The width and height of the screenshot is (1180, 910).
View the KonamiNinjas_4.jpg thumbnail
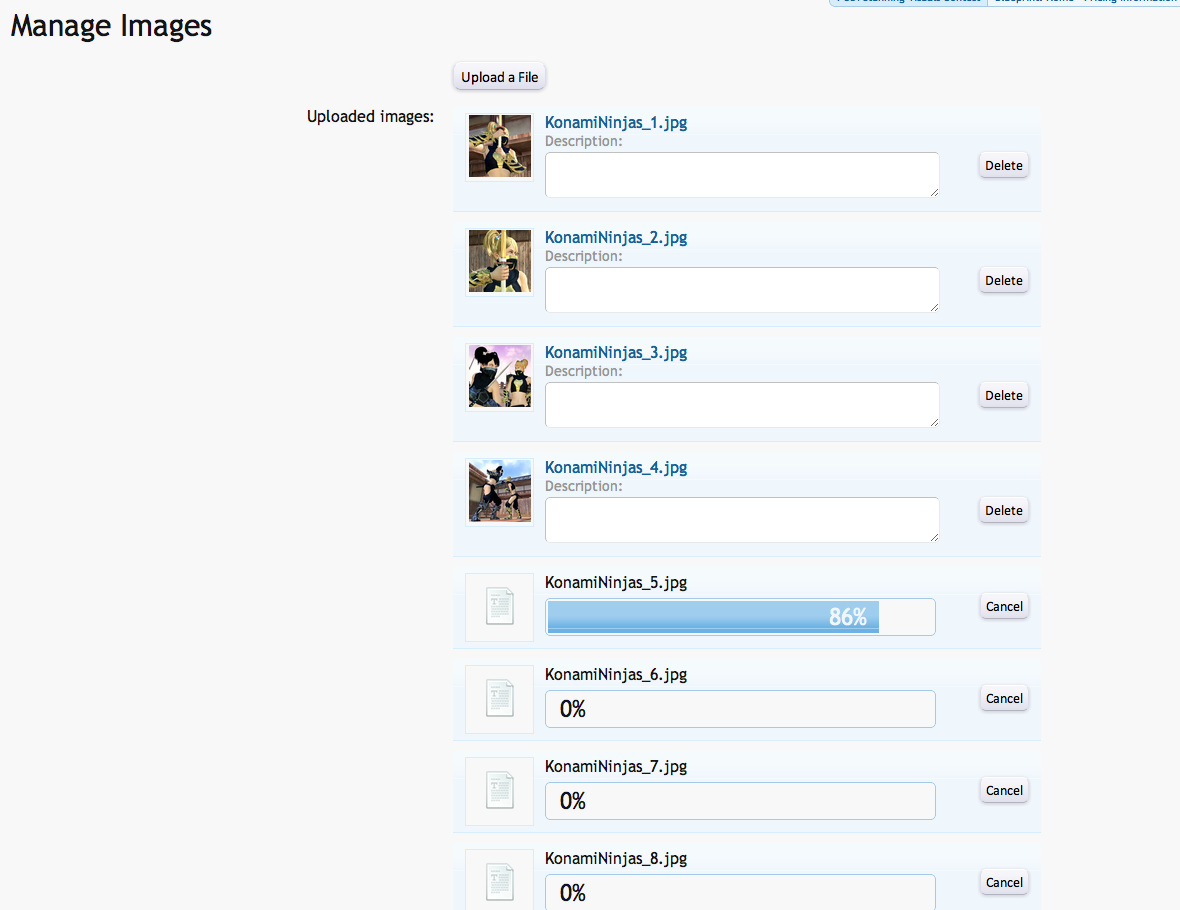pos(499,491)
